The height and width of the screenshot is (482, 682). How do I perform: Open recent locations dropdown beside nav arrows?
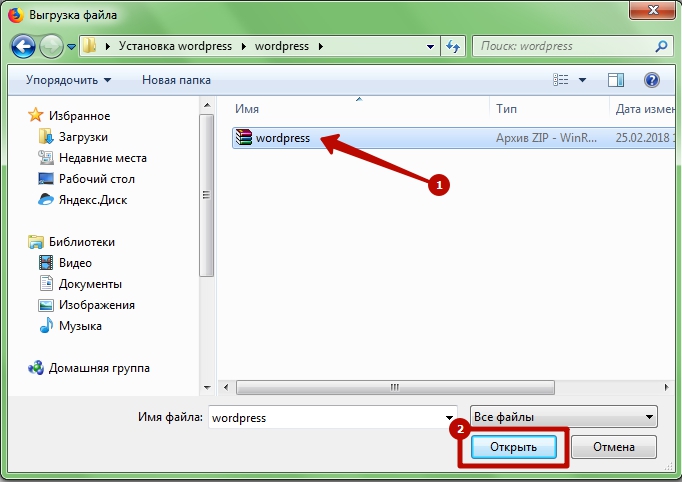[x=71, y=46]
